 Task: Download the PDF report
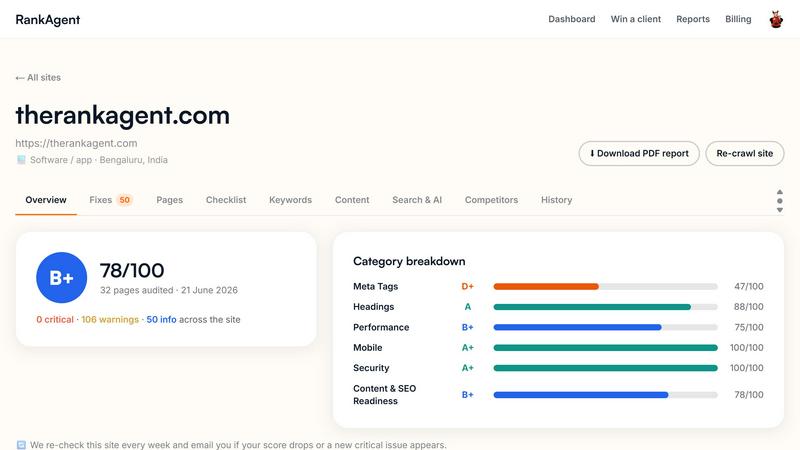point(639,154)
